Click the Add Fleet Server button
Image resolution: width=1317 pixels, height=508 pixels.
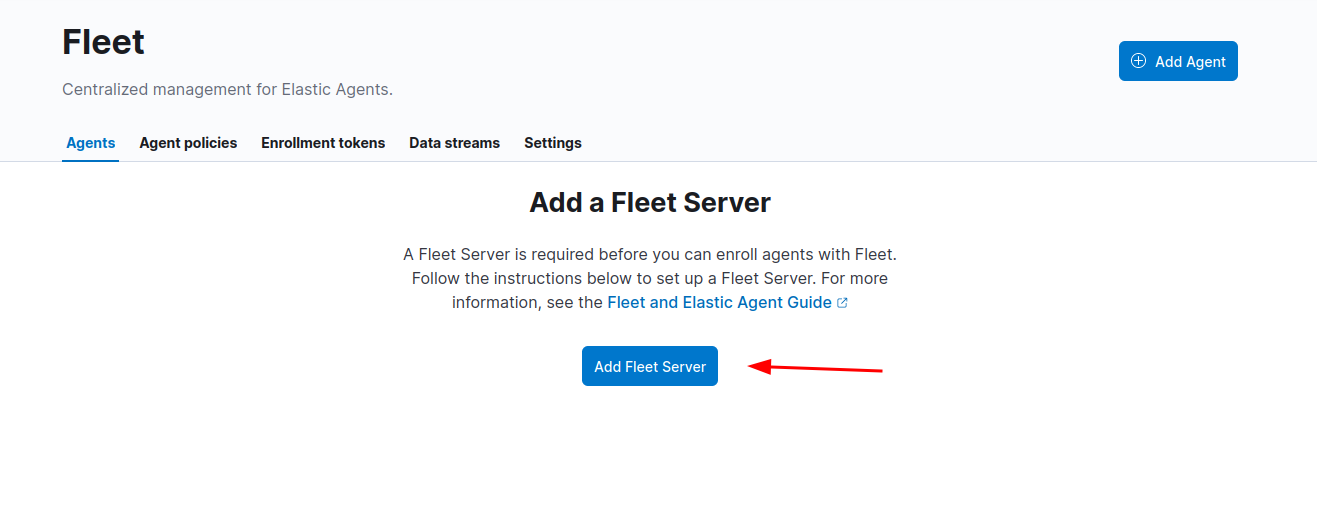tap(650, 366)
